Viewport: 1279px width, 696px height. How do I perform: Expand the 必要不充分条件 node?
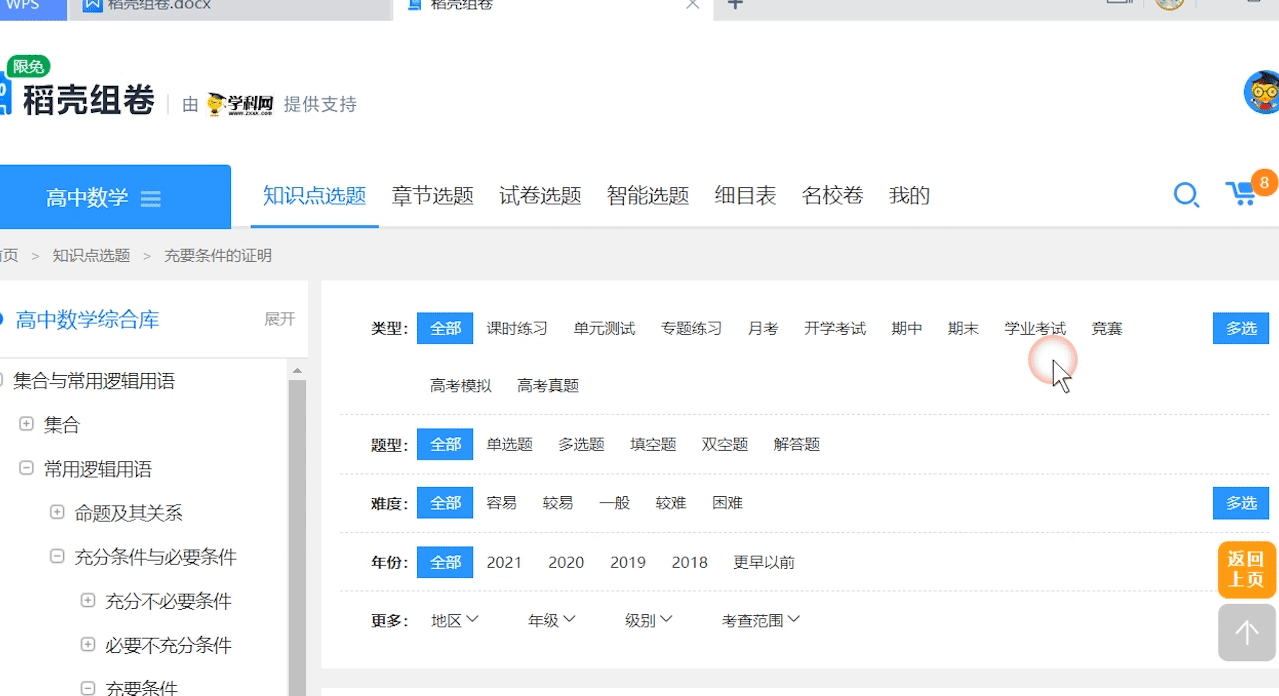(x=87, y=645)
